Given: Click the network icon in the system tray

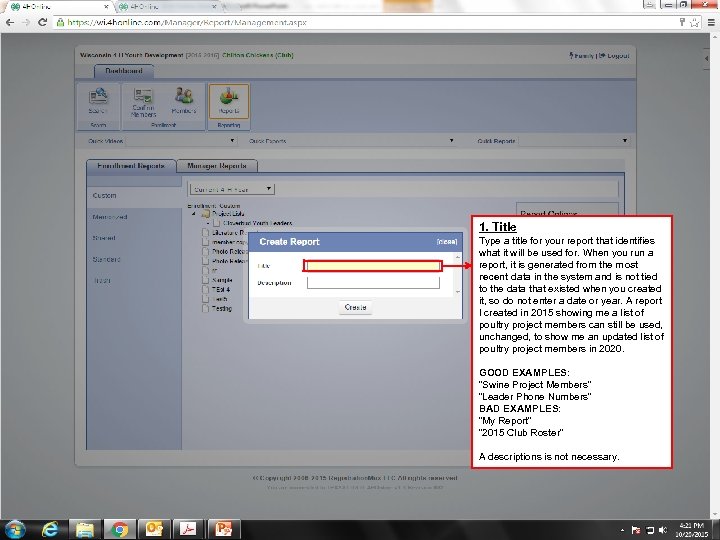Looking at the screenshot, I should click(649, 530).
